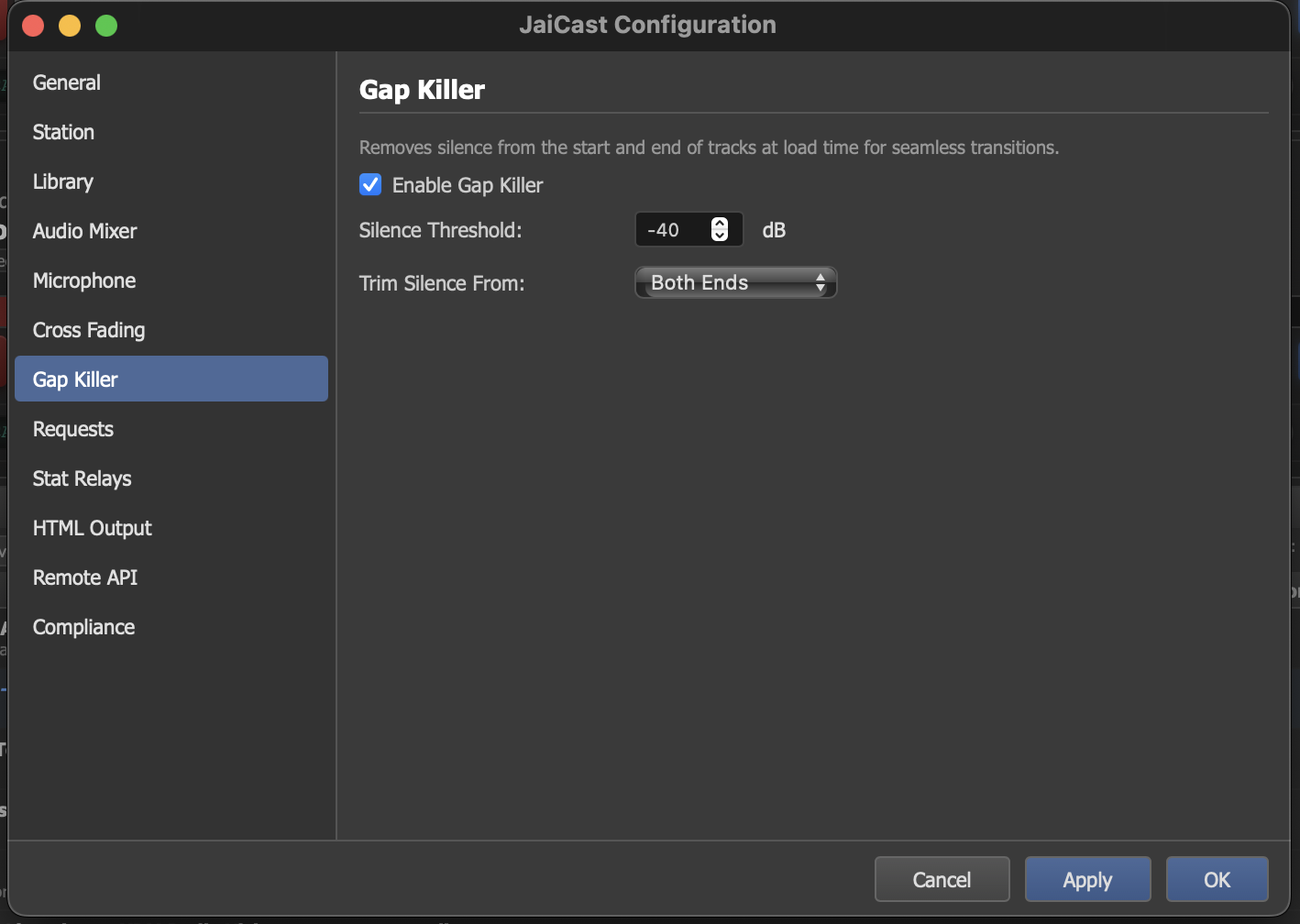Image resolution: width=1300 pixels, height=924 pixels.
Task: Click the Cancel button
Action: pos(942,880)
